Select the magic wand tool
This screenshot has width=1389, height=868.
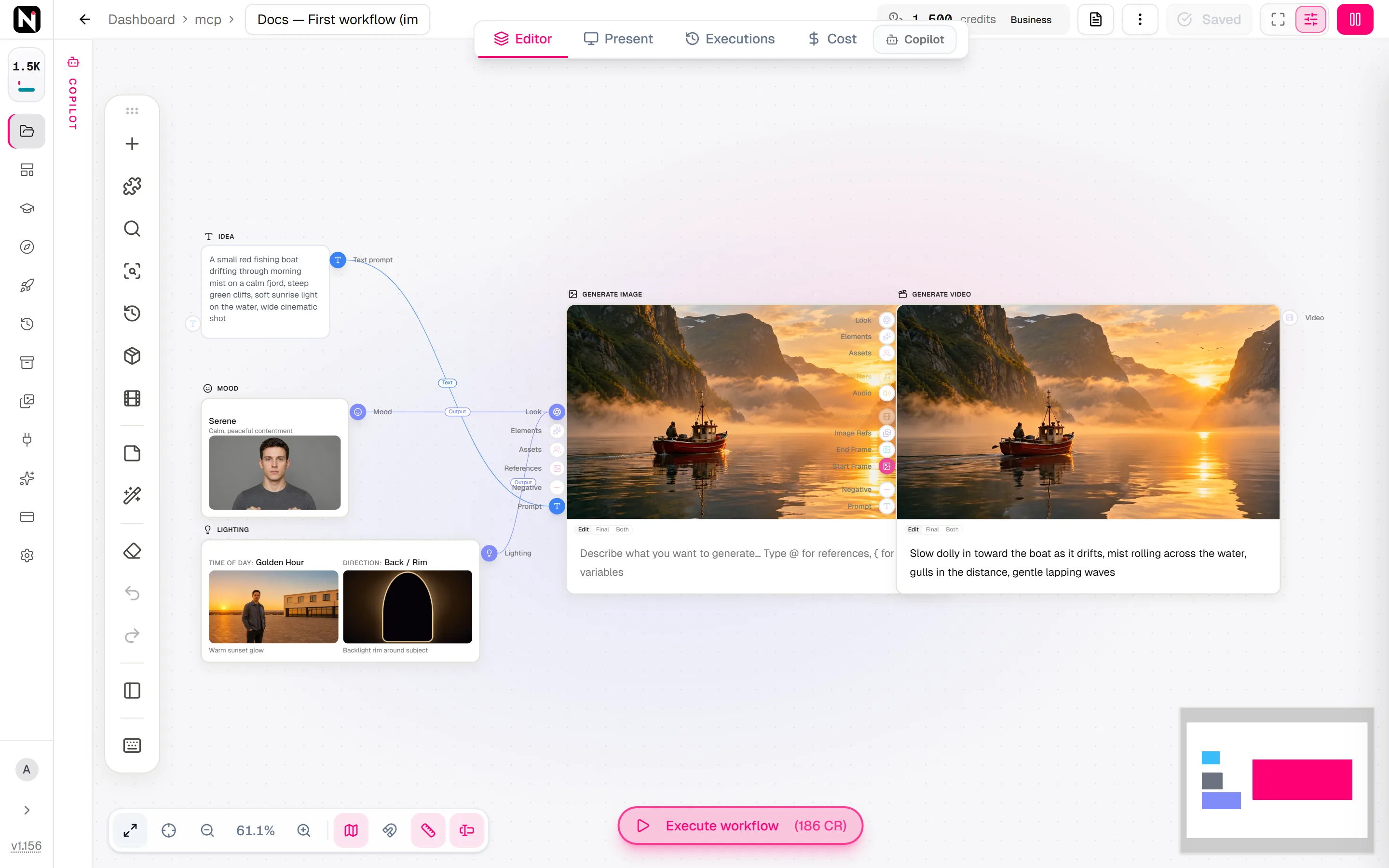pos(132,495)
